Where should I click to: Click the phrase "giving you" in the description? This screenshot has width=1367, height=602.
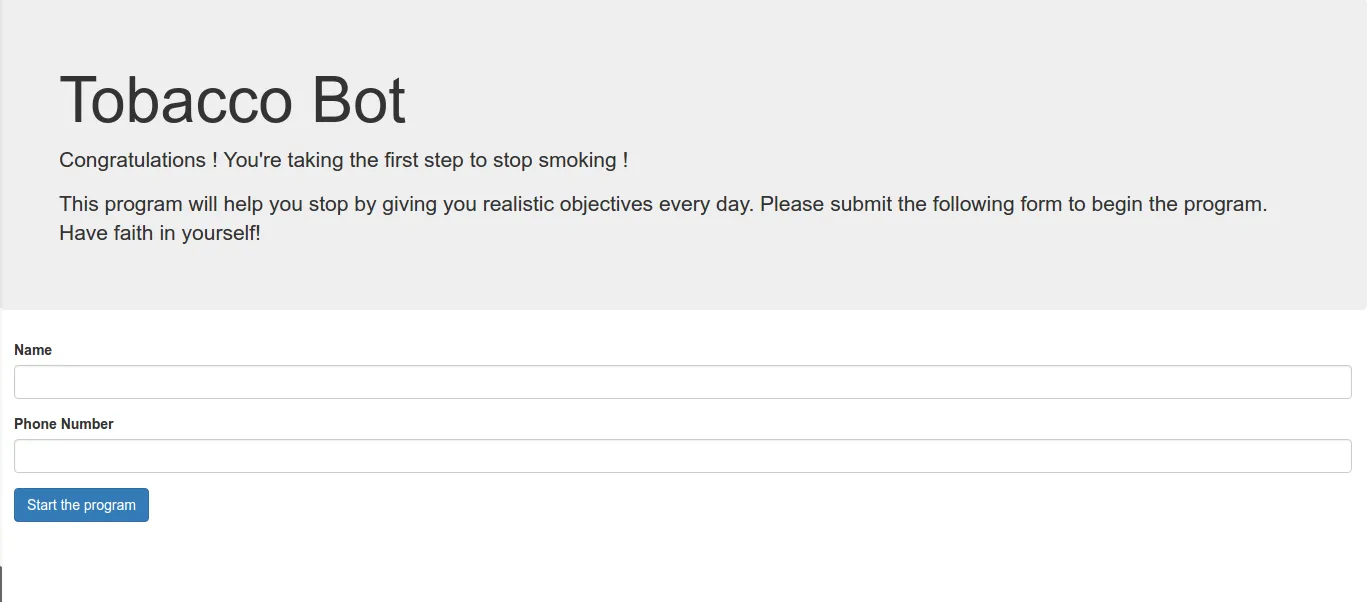[430, 204]
